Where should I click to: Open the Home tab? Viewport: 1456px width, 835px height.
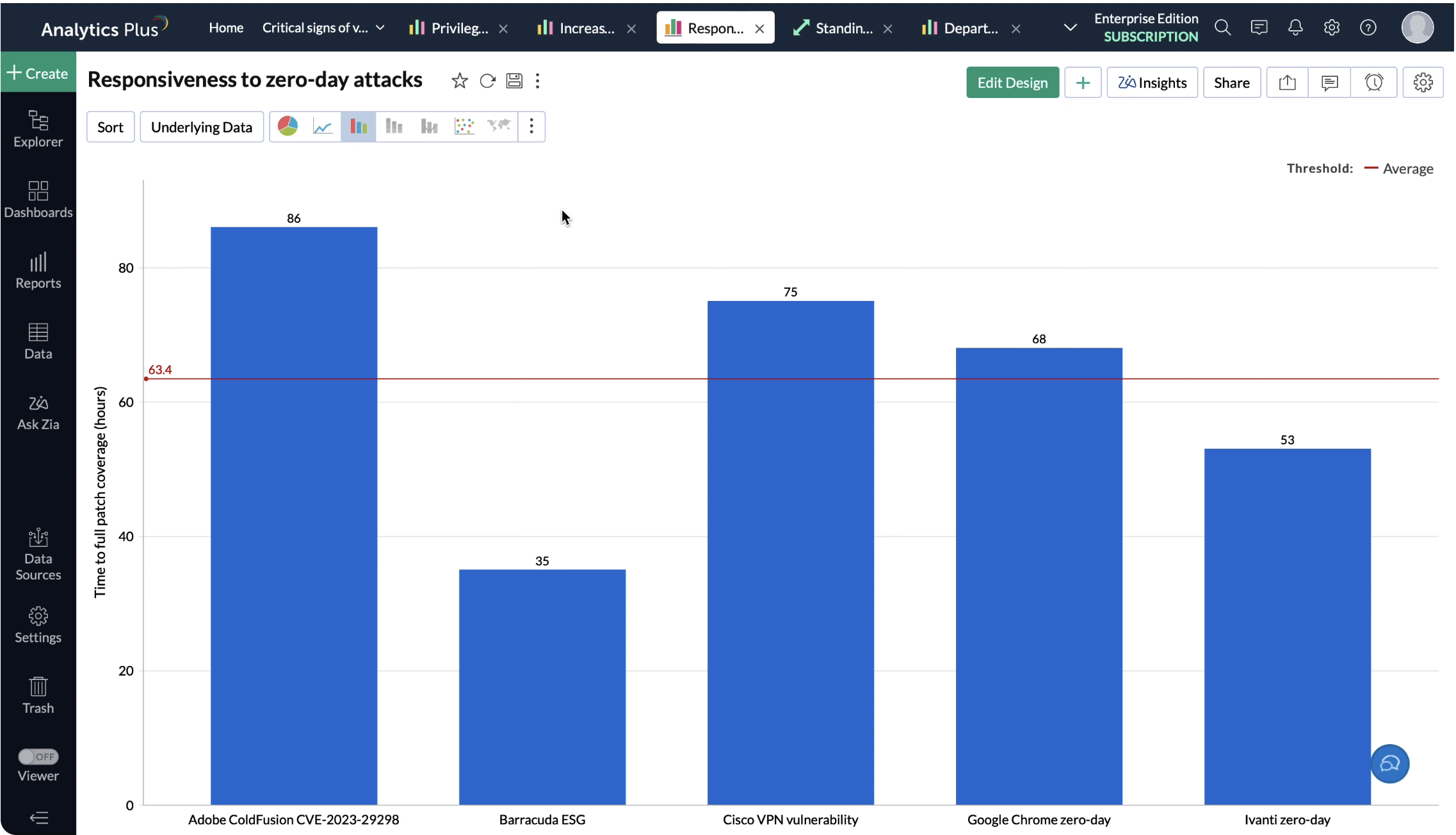pos(226,28)
